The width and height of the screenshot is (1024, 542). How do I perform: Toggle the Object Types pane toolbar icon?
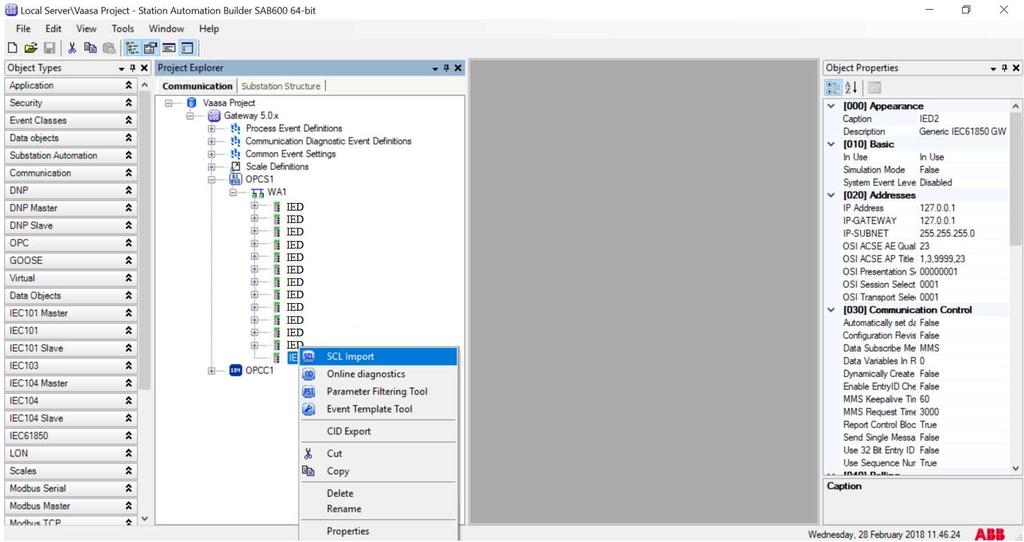pos(187,48)
